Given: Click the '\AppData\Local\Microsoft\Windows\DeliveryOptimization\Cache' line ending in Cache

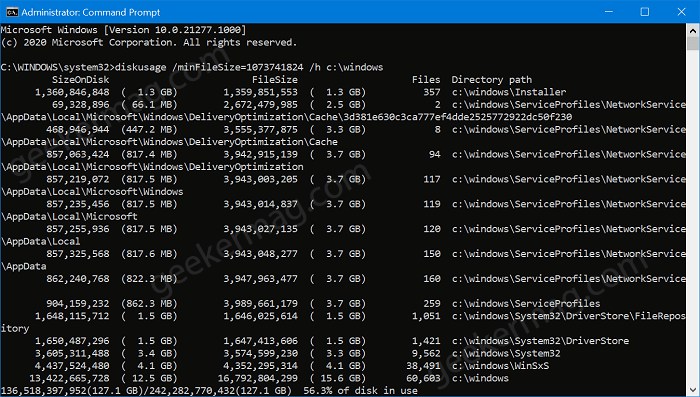Looking at the screenshot, I should click(x=169, y=142).
